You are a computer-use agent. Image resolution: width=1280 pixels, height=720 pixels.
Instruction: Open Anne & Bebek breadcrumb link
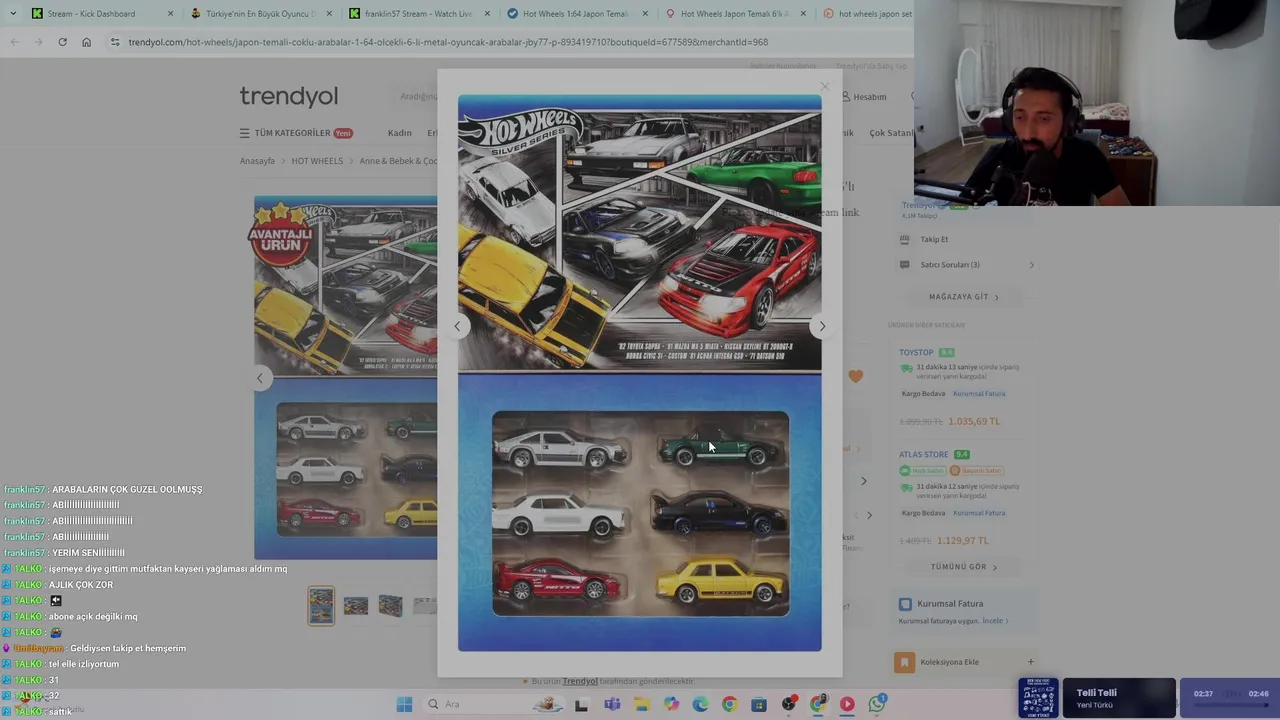click(398, 161)
